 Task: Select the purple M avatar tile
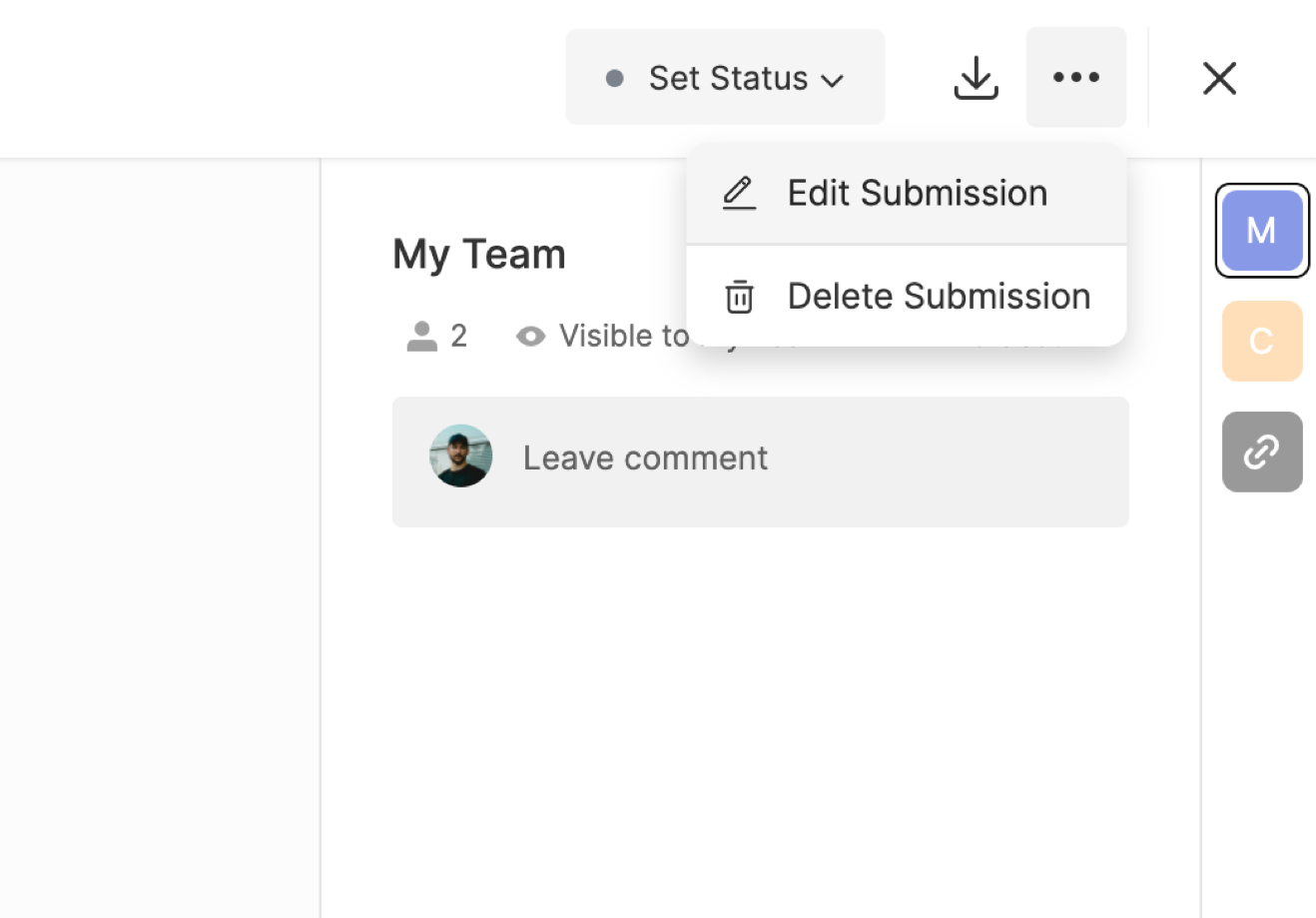click(1261, 231)
